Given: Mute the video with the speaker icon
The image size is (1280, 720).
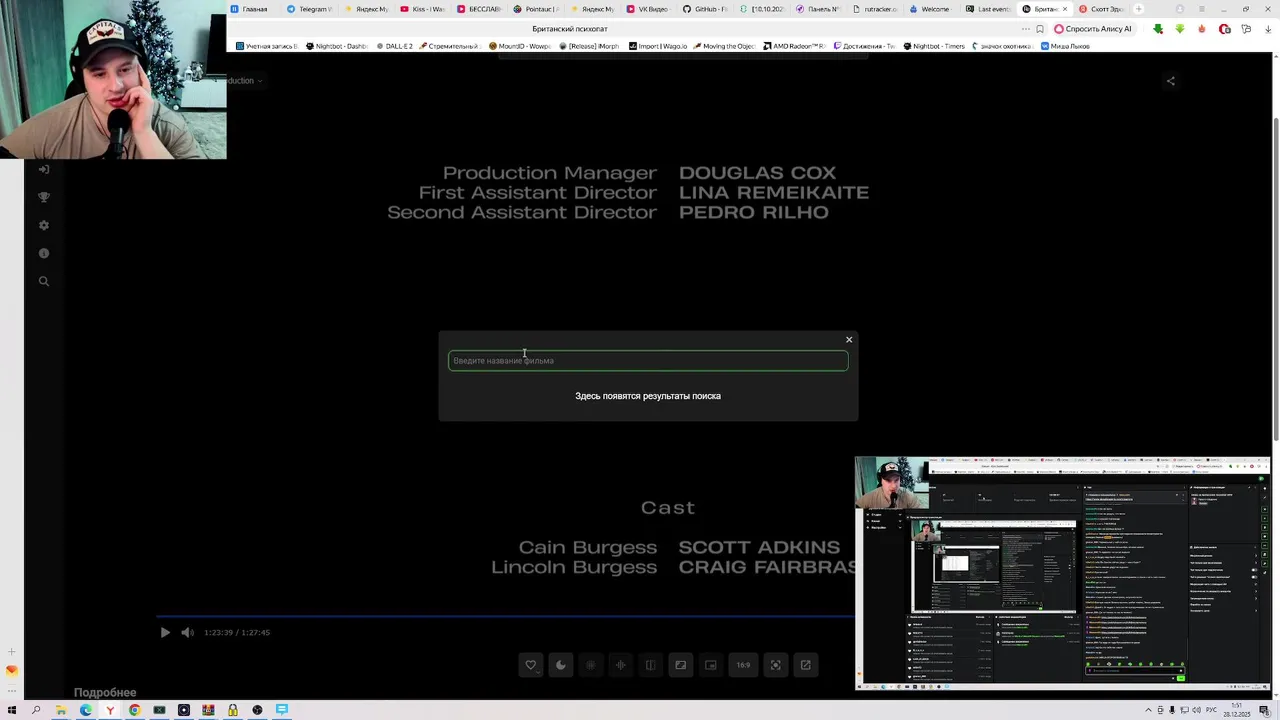Looking at the screenshot, I should tap(187, 632).
